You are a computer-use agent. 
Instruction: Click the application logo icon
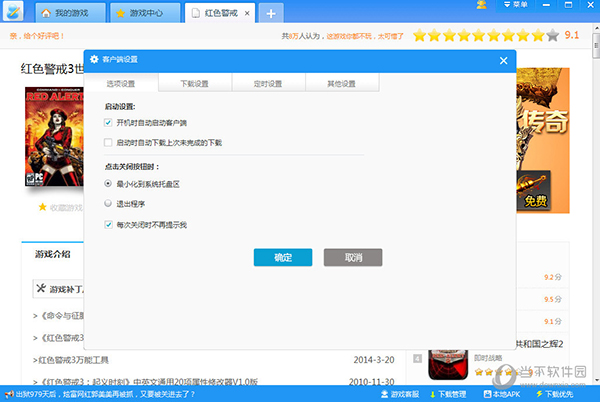click(13, 11)
